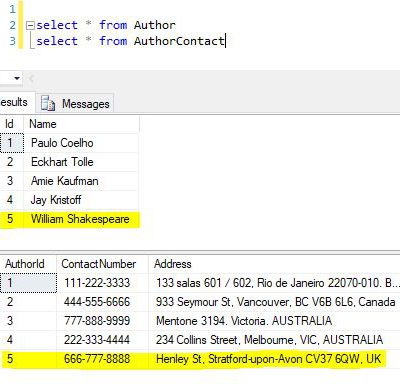Click line number 2 in the editor gutter
This screenshot has height=387, width=400.
[x=12, y=25]
